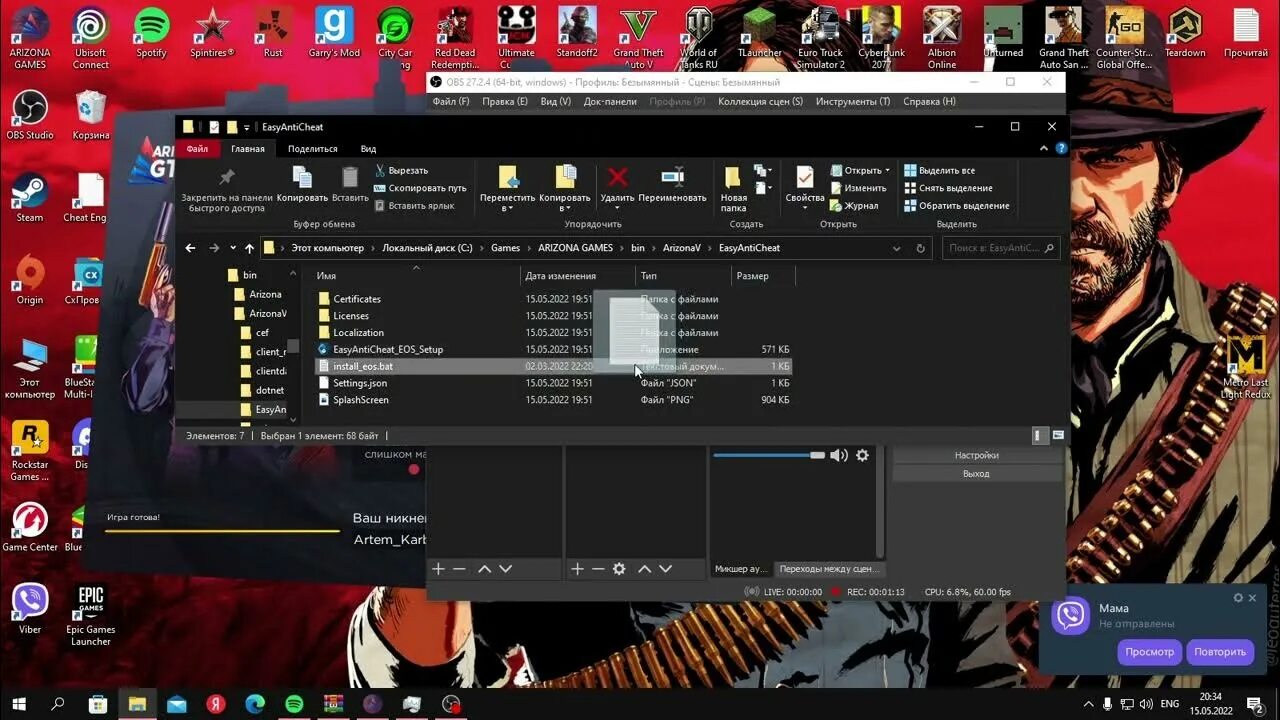Open OBS Вид (V) menu
The image size is (1280, 720).
[556, 102]
